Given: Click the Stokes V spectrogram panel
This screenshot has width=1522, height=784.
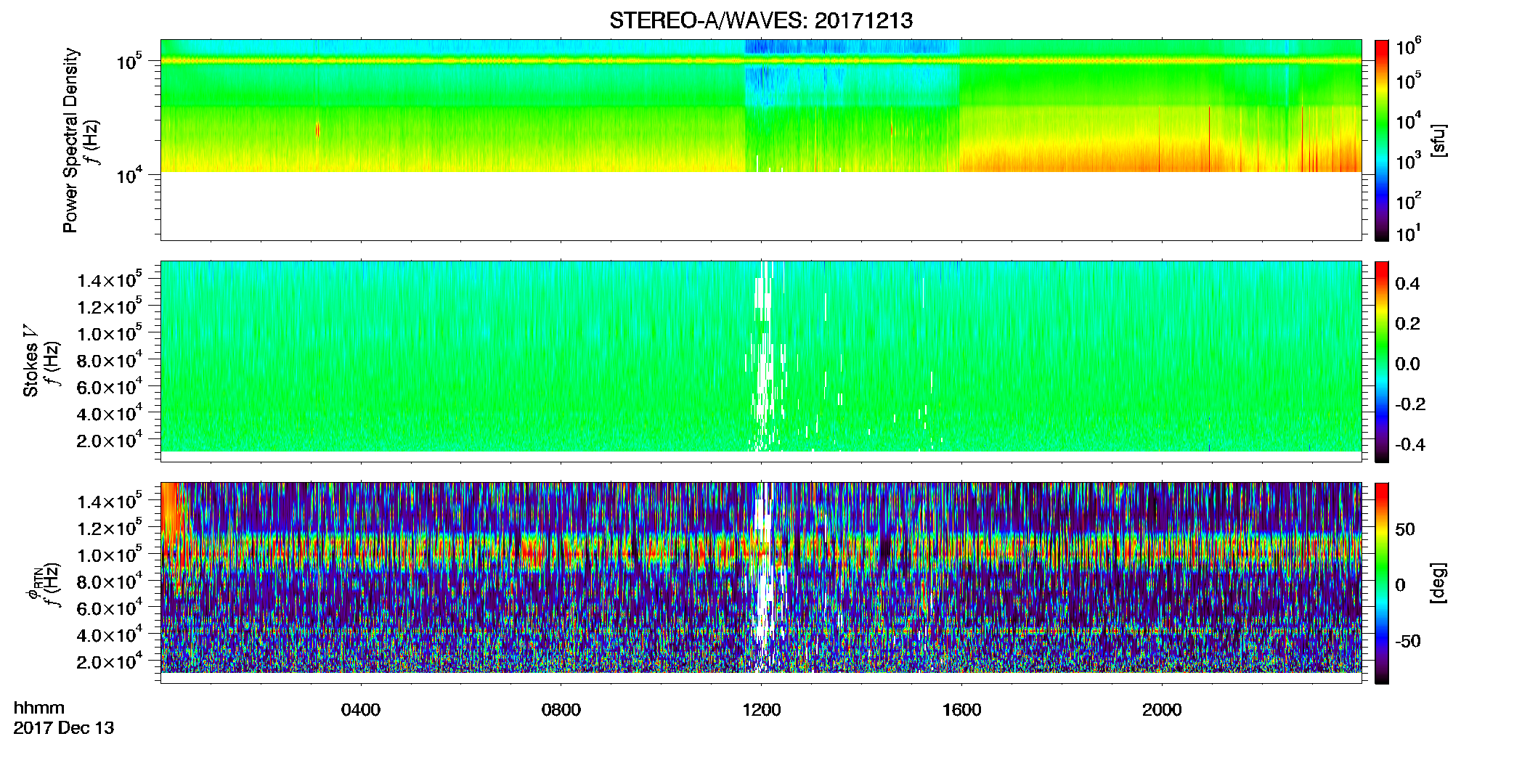Looking at the screenshot, I should coord(761,361).
